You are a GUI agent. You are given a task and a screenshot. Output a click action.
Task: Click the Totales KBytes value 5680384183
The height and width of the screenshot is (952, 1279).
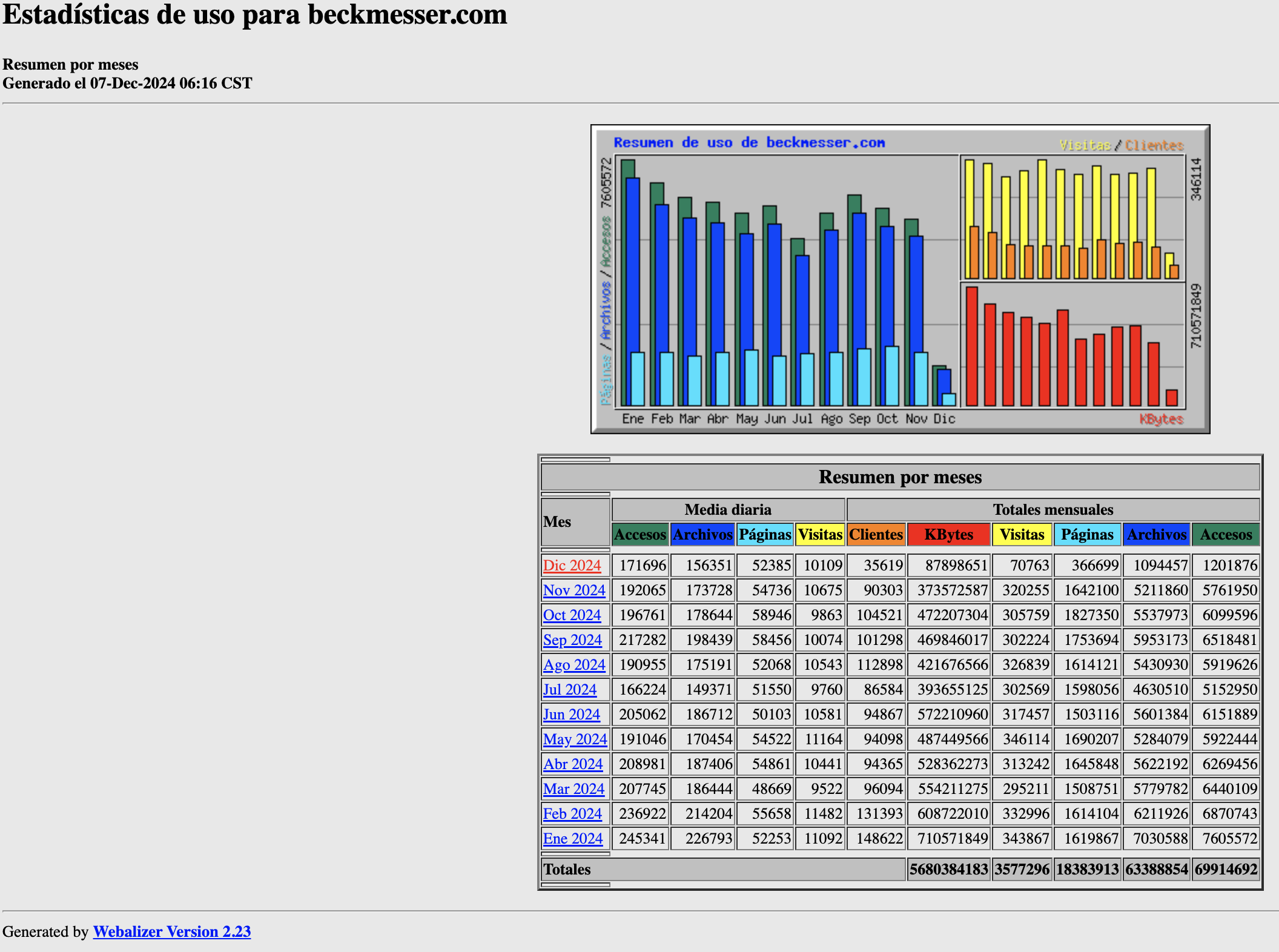tap(948, 870)
